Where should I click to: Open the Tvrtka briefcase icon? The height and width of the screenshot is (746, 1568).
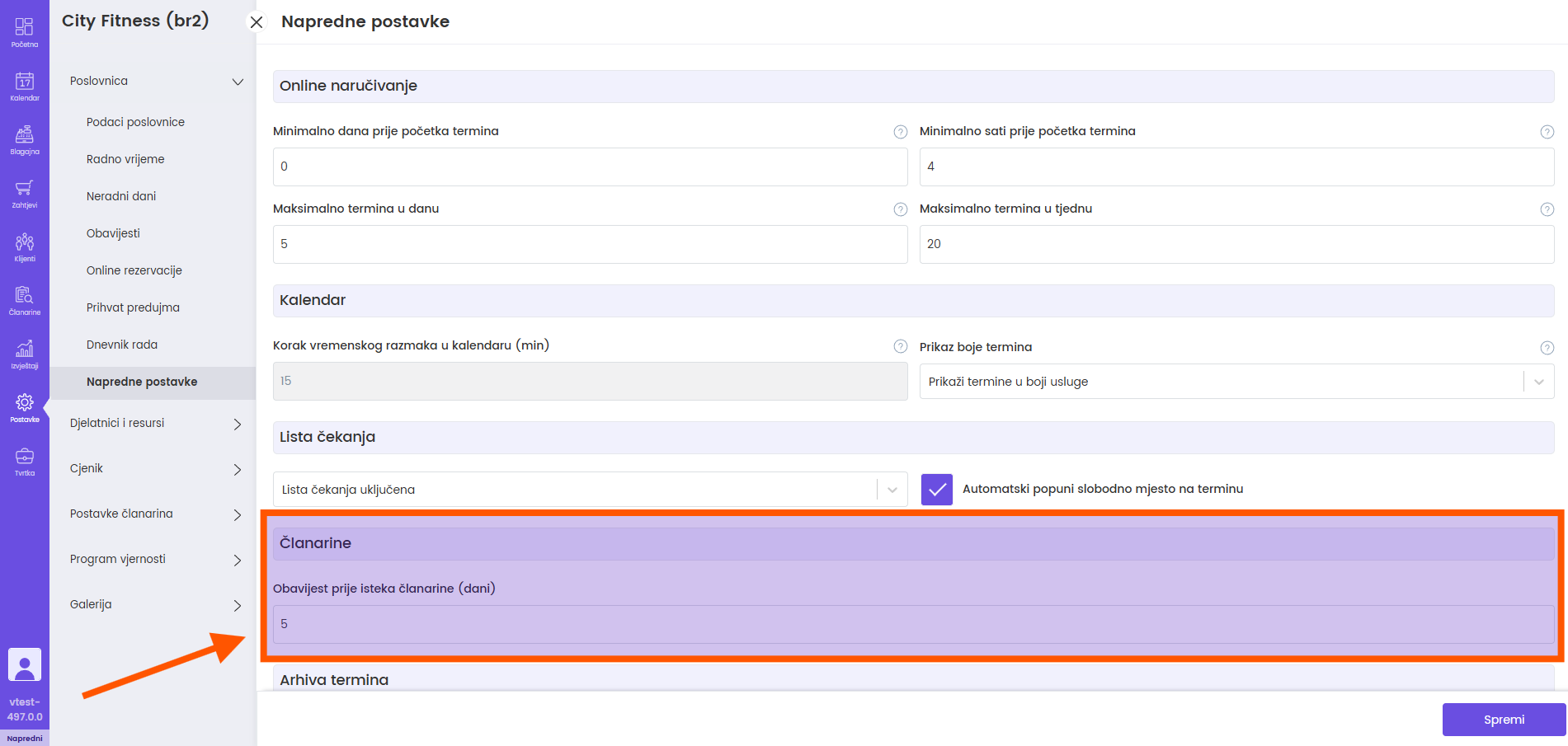click(25, 461)
